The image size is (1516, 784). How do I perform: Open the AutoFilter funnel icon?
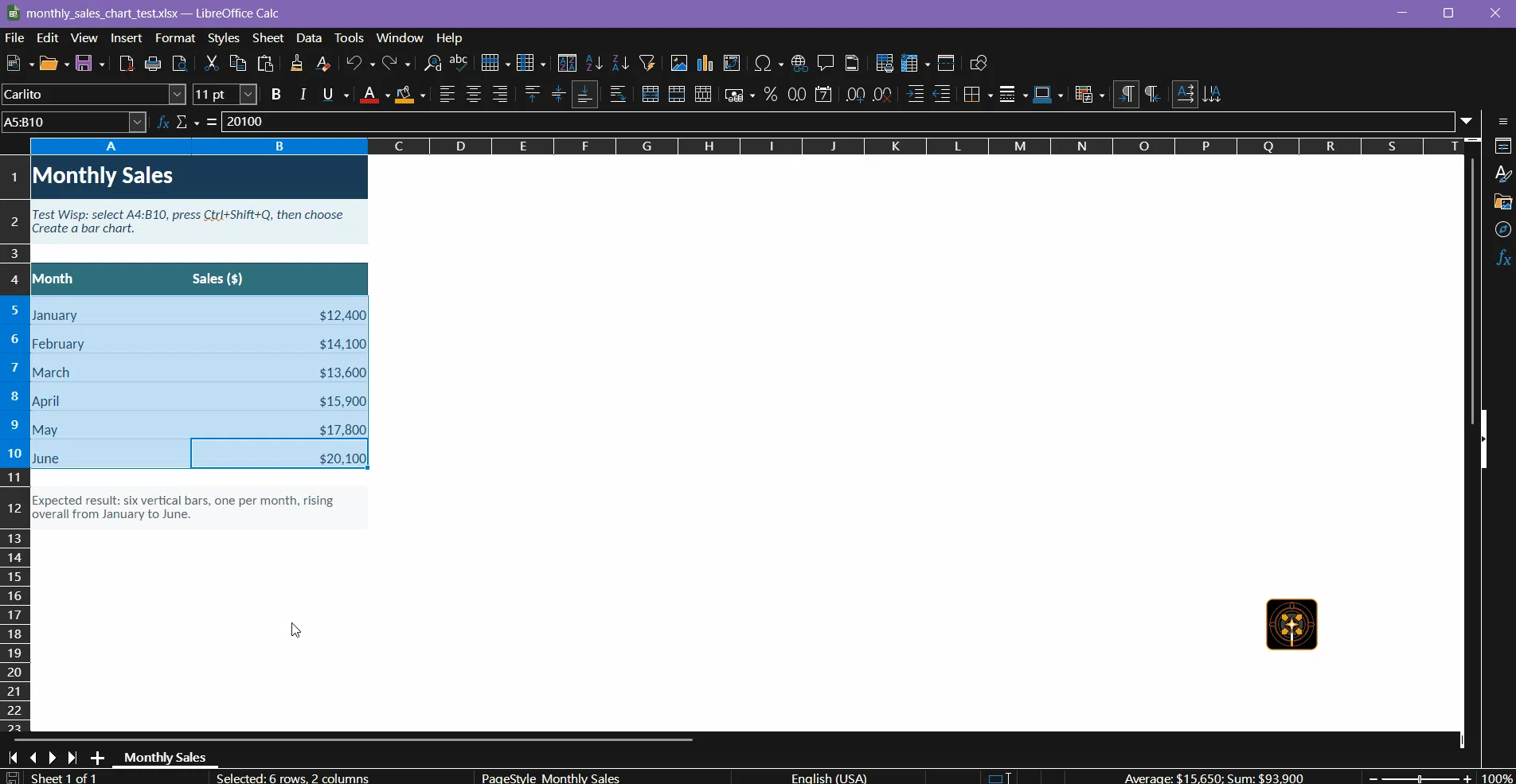pos(647,64)
